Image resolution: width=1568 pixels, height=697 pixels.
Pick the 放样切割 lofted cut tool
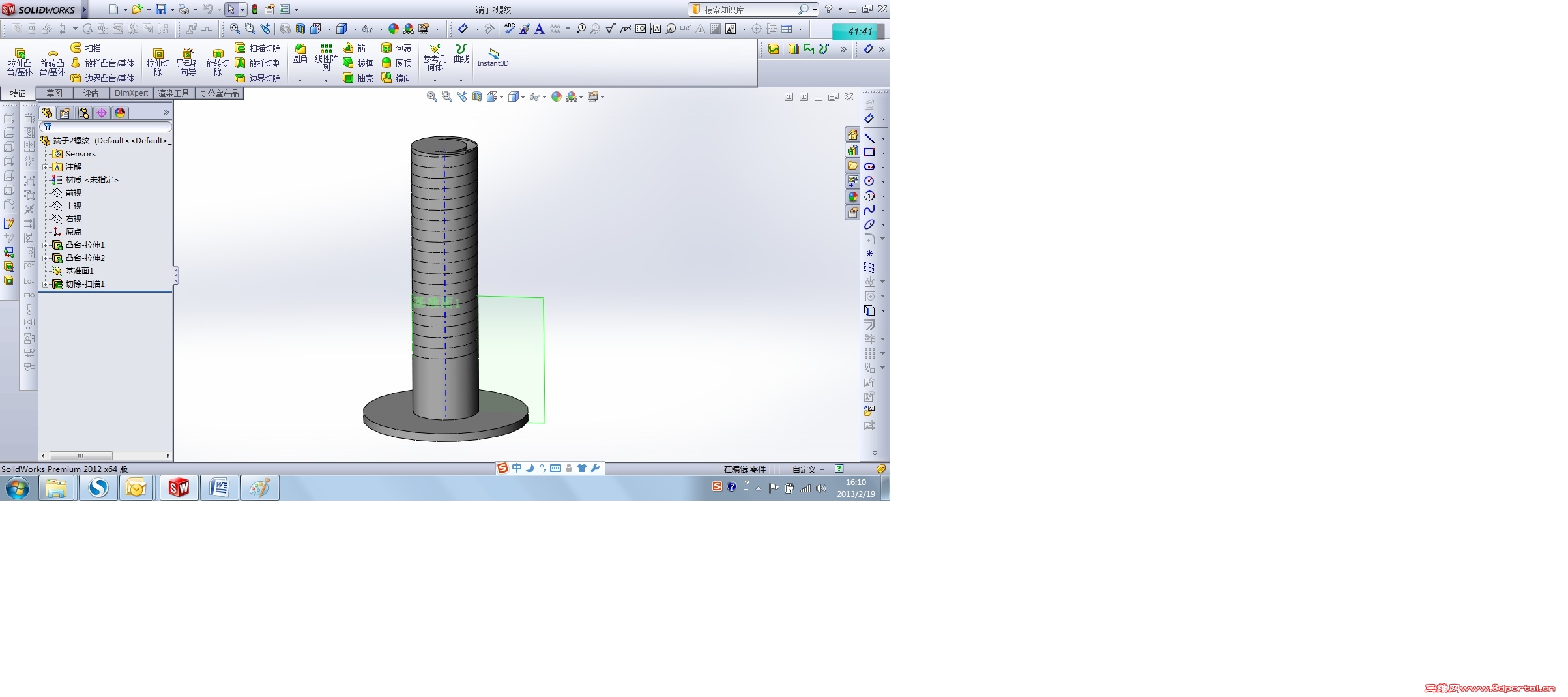click(257, 63)
